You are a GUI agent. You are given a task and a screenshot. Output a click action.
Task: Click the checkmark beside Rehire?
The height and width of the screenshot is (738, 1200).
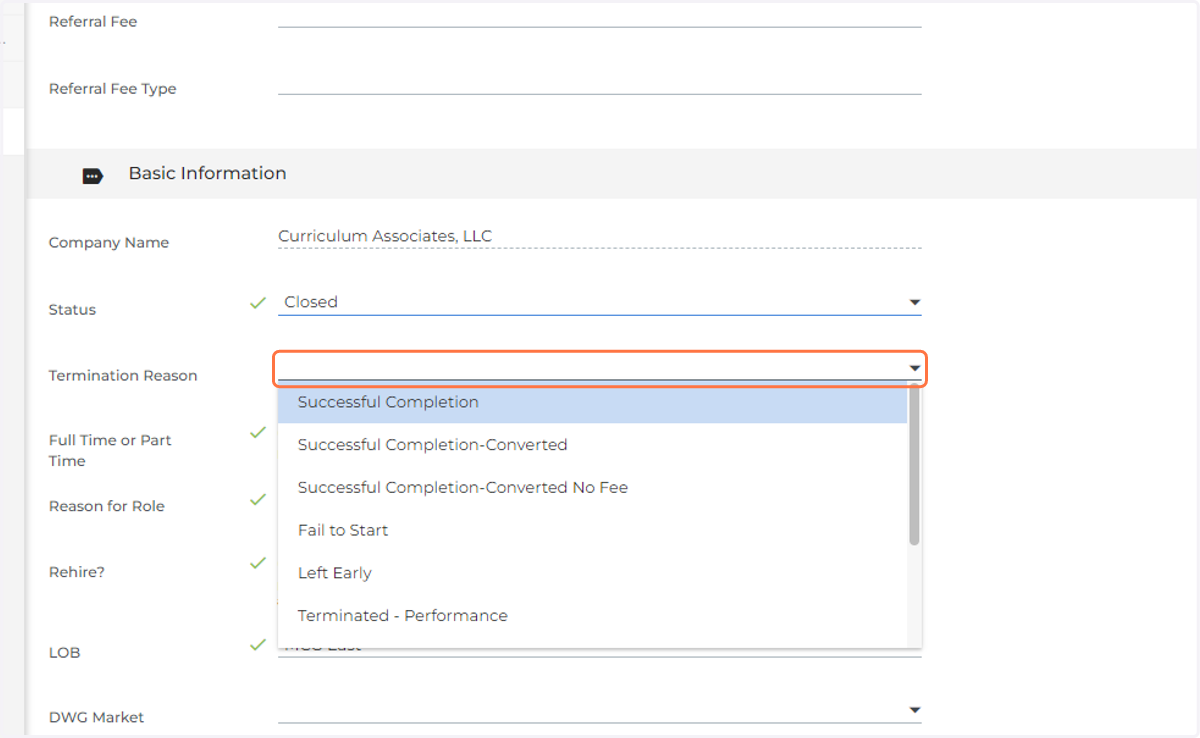click(258, 564)
